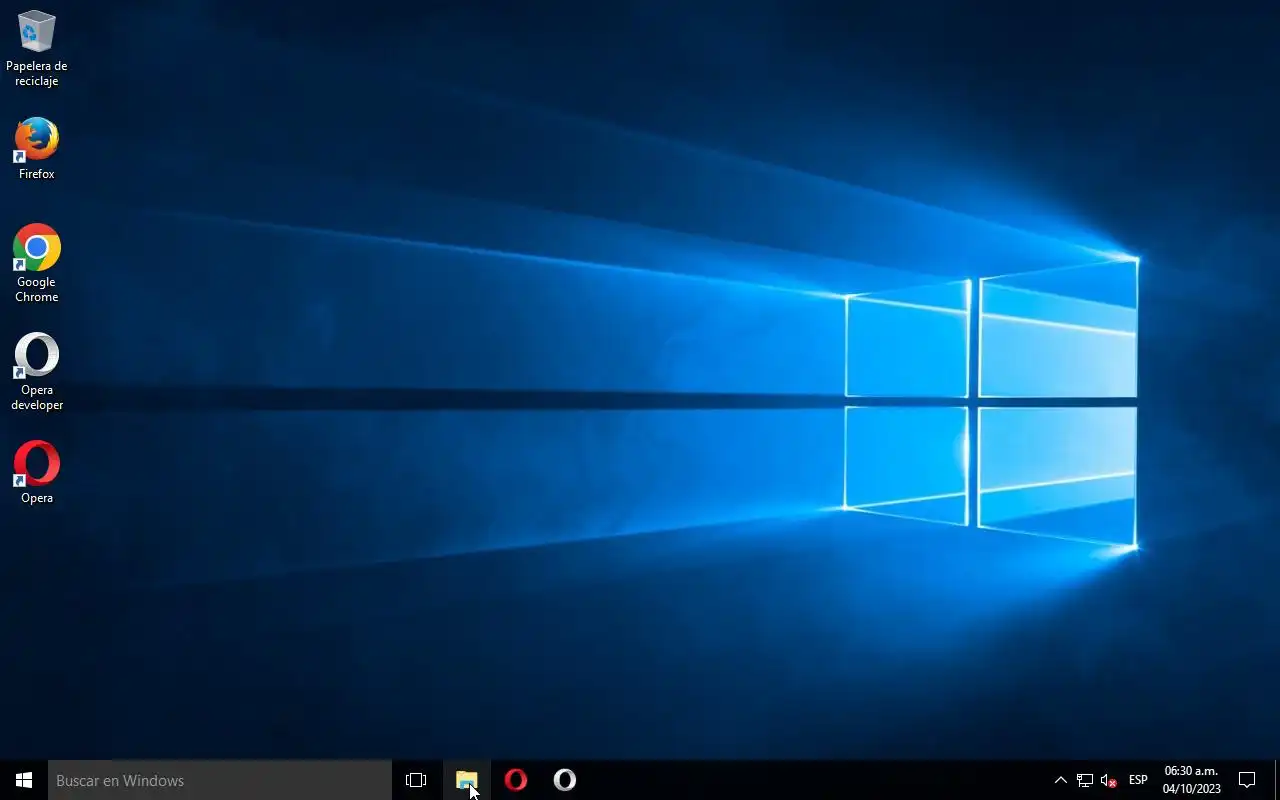1280x800 pixels.
Task: Click the Buscar en Windows search box
Action: coord(220,780)
